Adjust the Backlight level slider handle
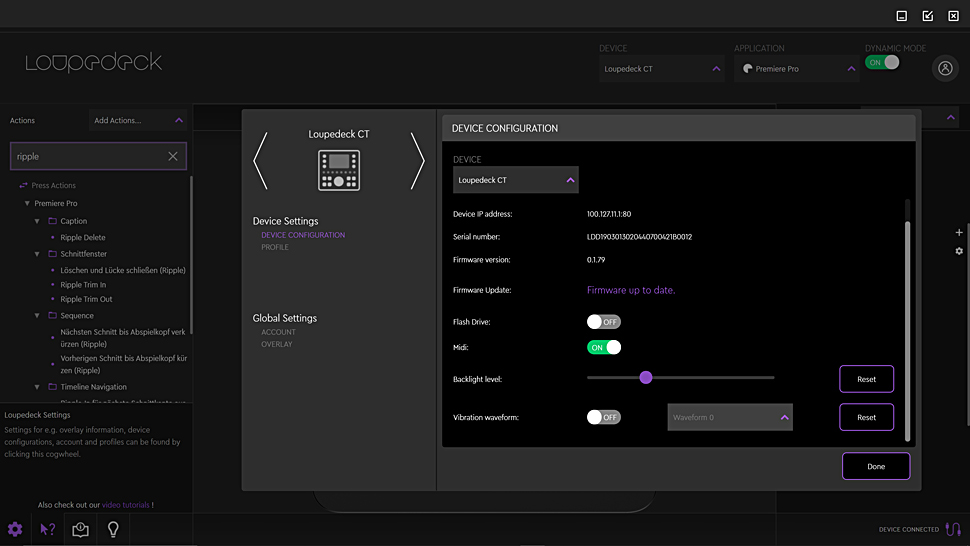Viewport: 970px width, 546px height. [646, 377]
